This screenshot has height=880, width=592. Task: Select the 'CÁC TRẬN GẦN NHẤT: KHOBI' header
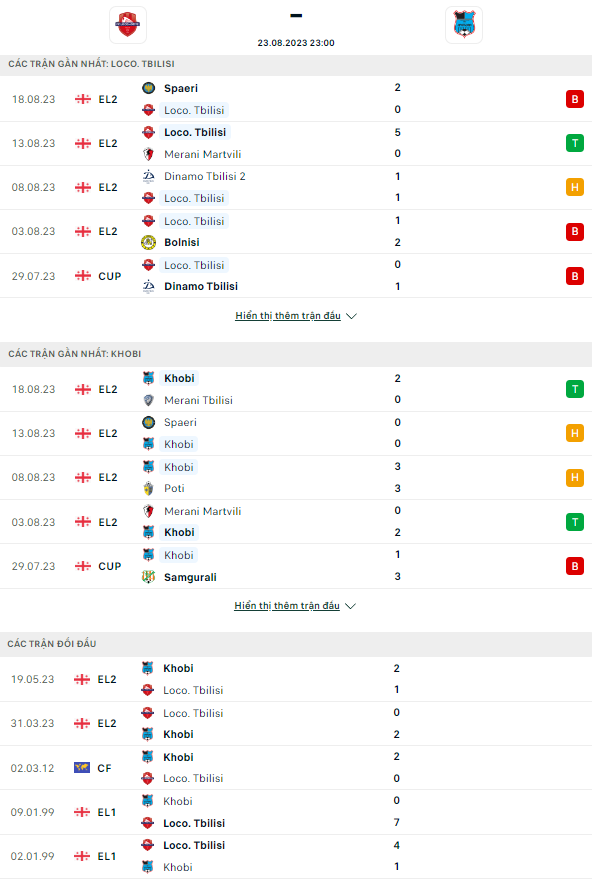[75, 354]
